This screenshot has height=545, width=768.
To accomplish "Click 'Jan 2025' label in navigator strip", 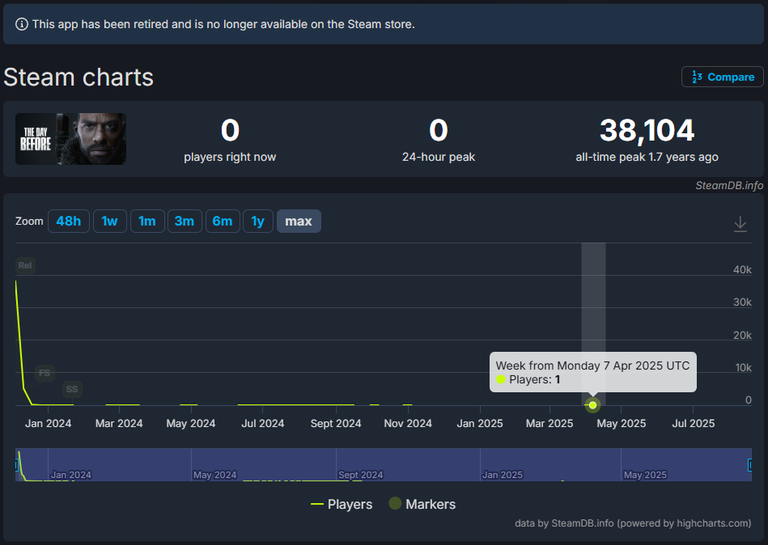I will (503, 474).
